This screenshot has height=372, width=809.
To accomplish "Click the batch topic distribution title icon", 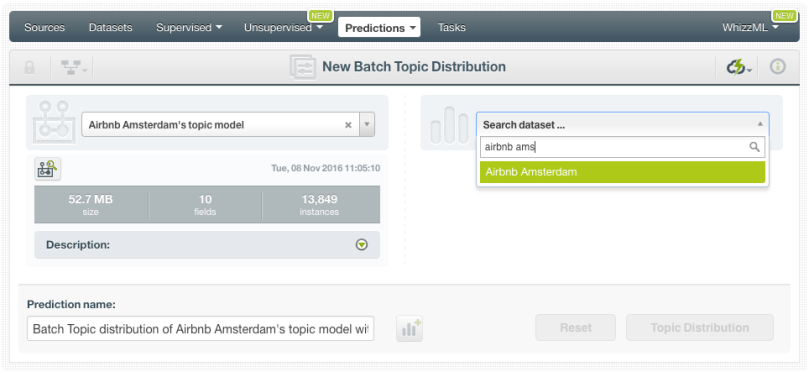I will coord(303,67).
